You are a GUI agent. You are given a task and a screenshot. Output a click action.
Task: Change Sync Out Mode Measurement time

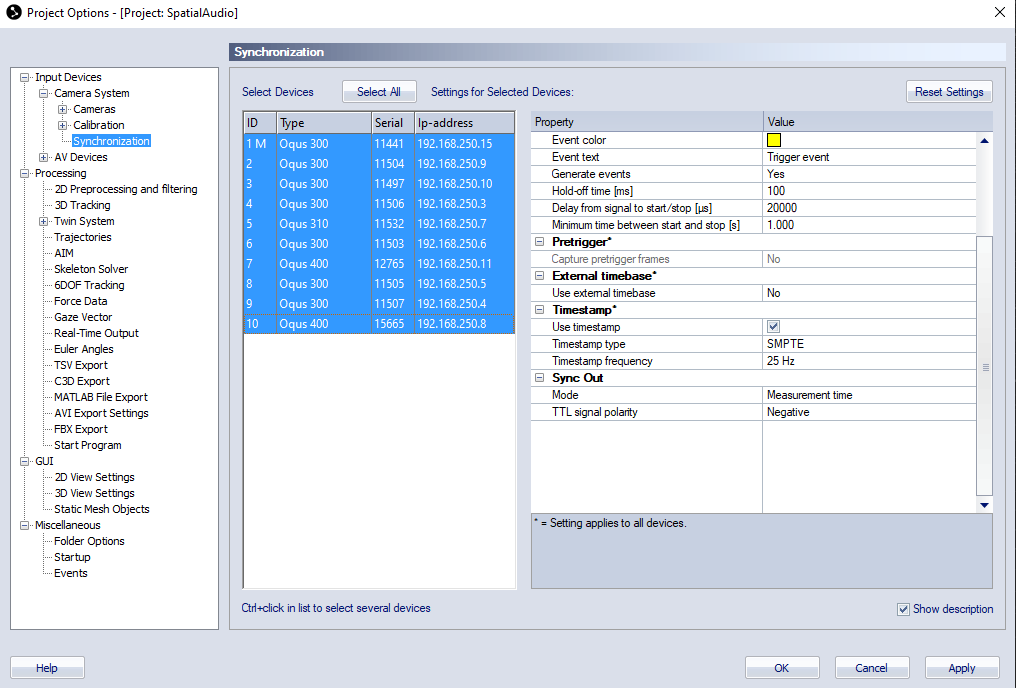869,395
